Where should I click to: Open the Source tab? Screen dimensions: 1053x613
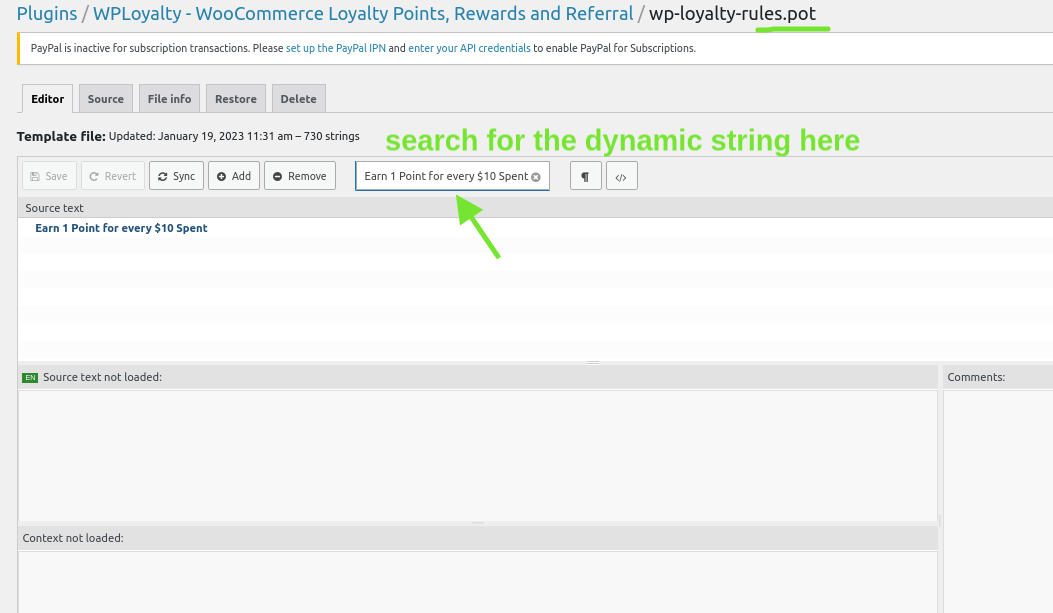[105, 99]
